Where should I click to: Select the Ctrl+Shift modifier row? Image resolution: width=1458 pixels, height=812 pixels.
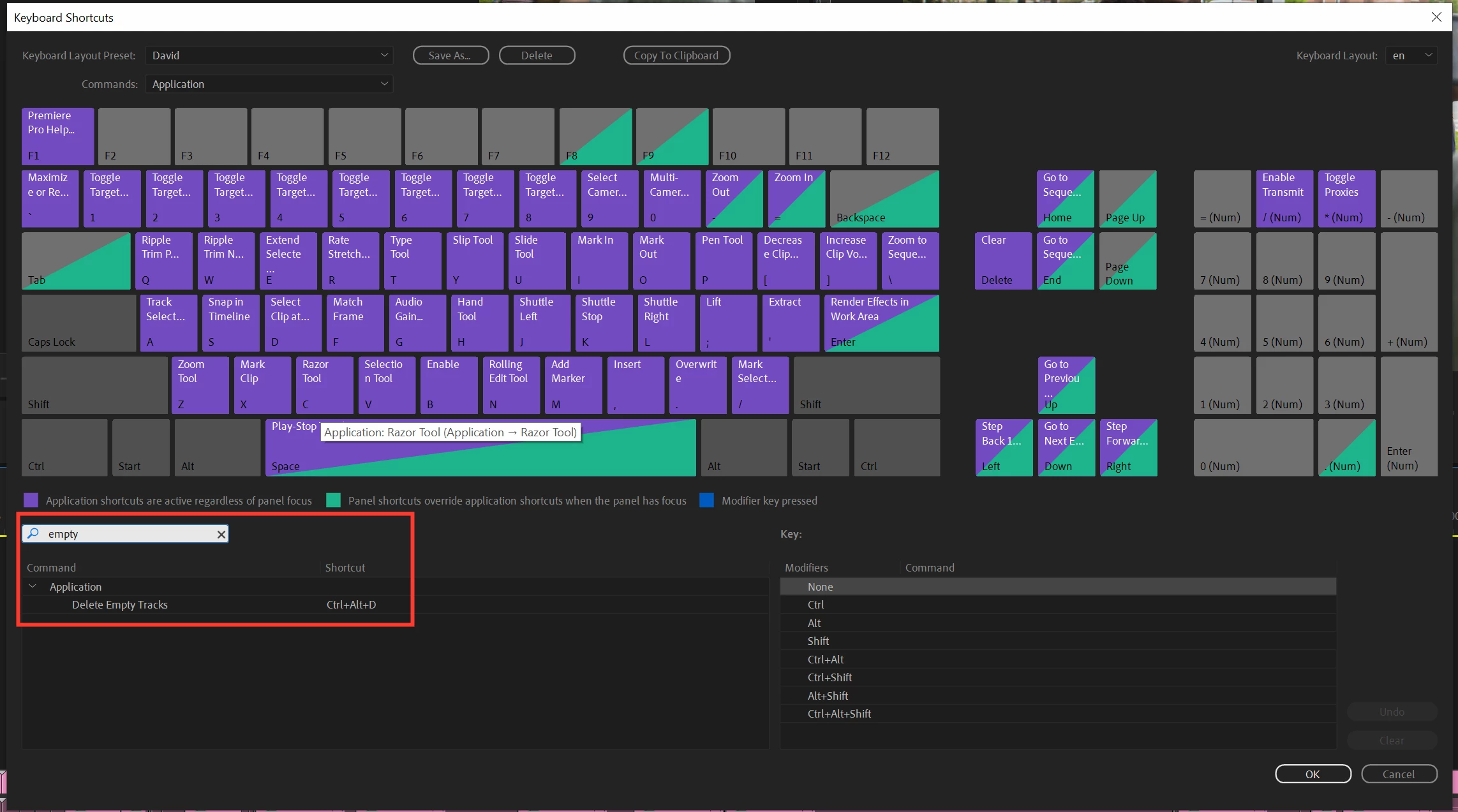point(829,677)
